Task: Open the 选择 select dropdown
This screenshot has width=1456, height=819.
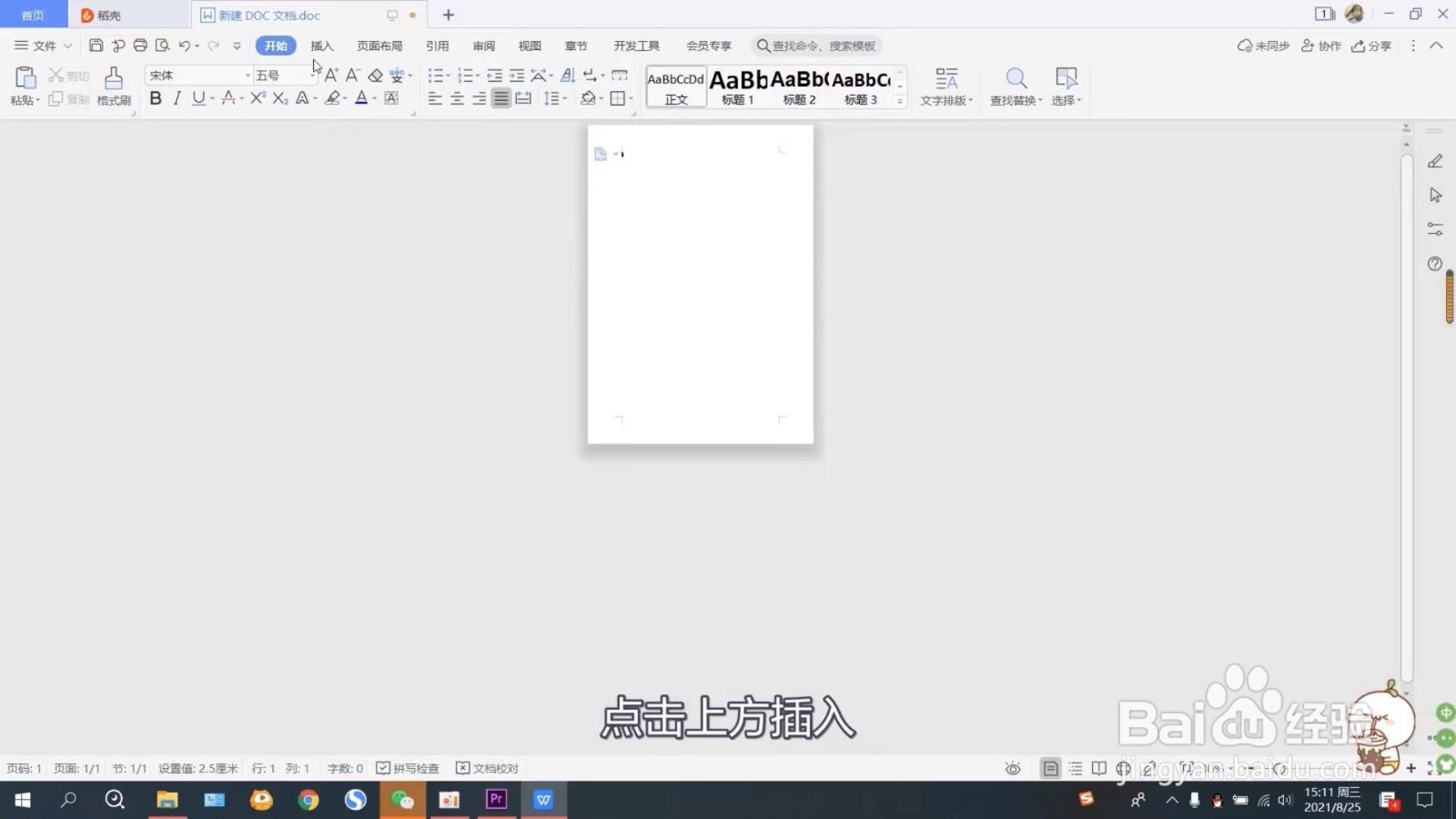Action: [x=1066, y=86]
